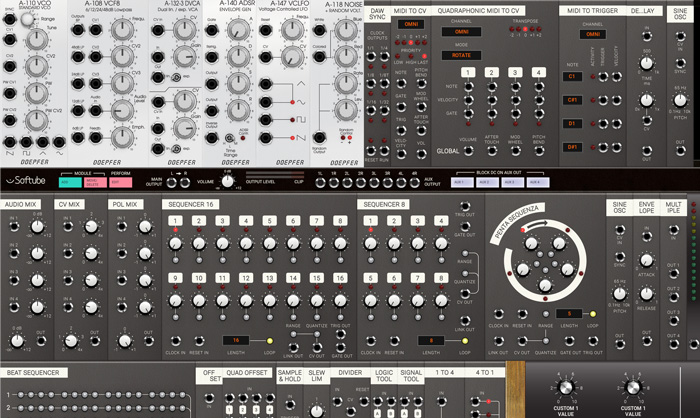Open the Quadraphonic ROTATE mode selector

pyautogui.click(x=461, y=55)
